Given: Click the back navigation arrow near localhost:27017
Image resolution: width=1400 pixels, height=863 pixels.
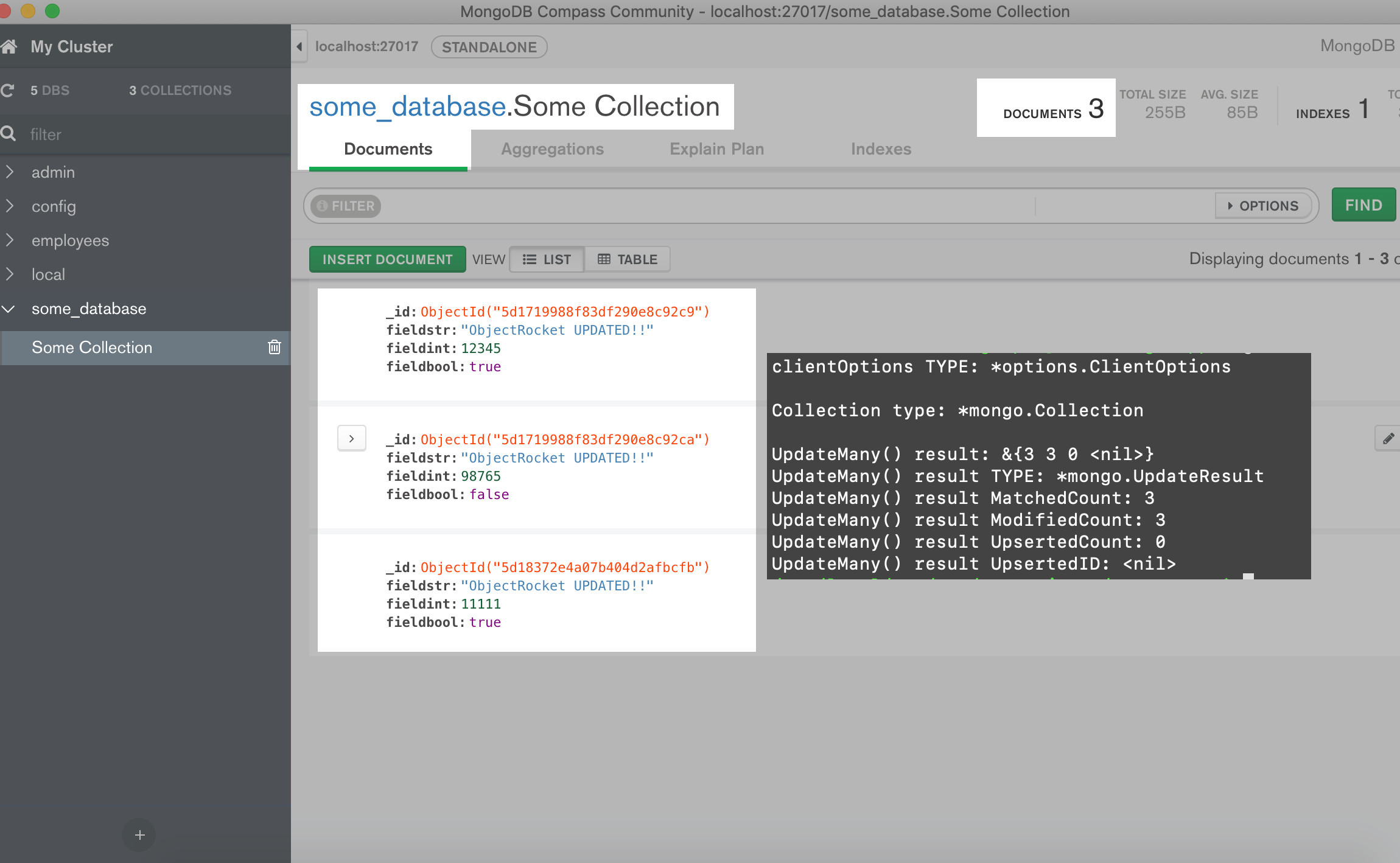Looking at the screenshot, I should (298, 46).
